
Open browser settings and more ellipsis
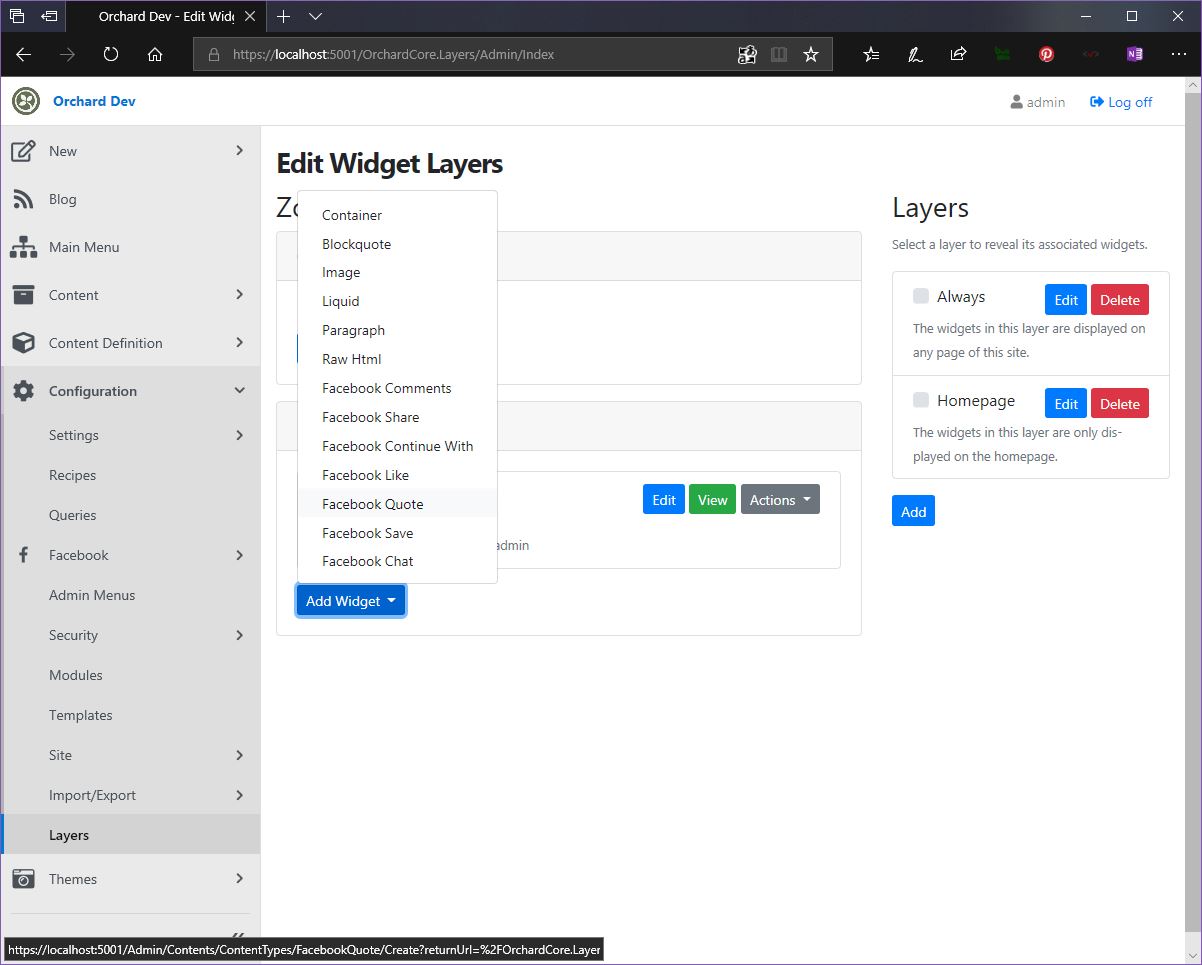pyautogui.click(x=1178, y=54)
